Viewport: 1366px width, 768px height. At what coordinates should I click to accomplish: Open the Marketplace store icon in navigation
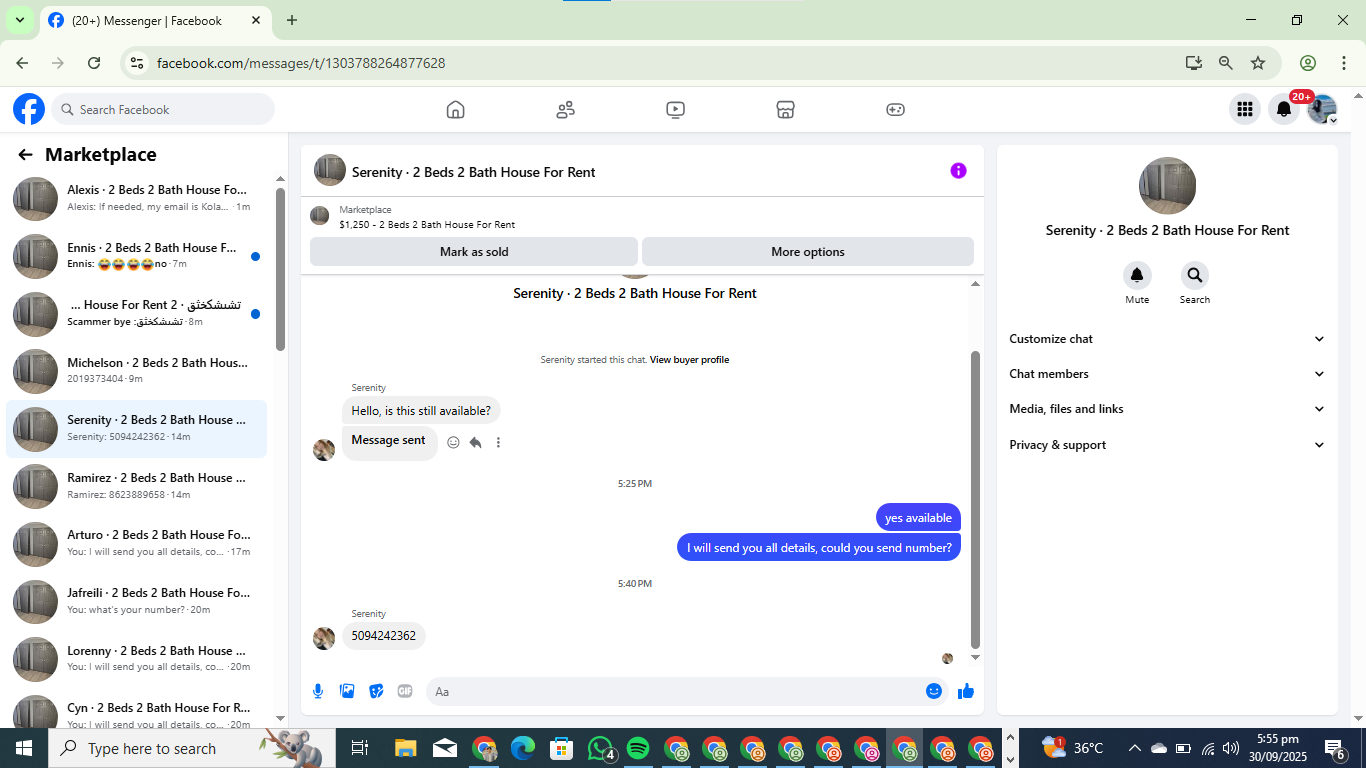(785, 110)
